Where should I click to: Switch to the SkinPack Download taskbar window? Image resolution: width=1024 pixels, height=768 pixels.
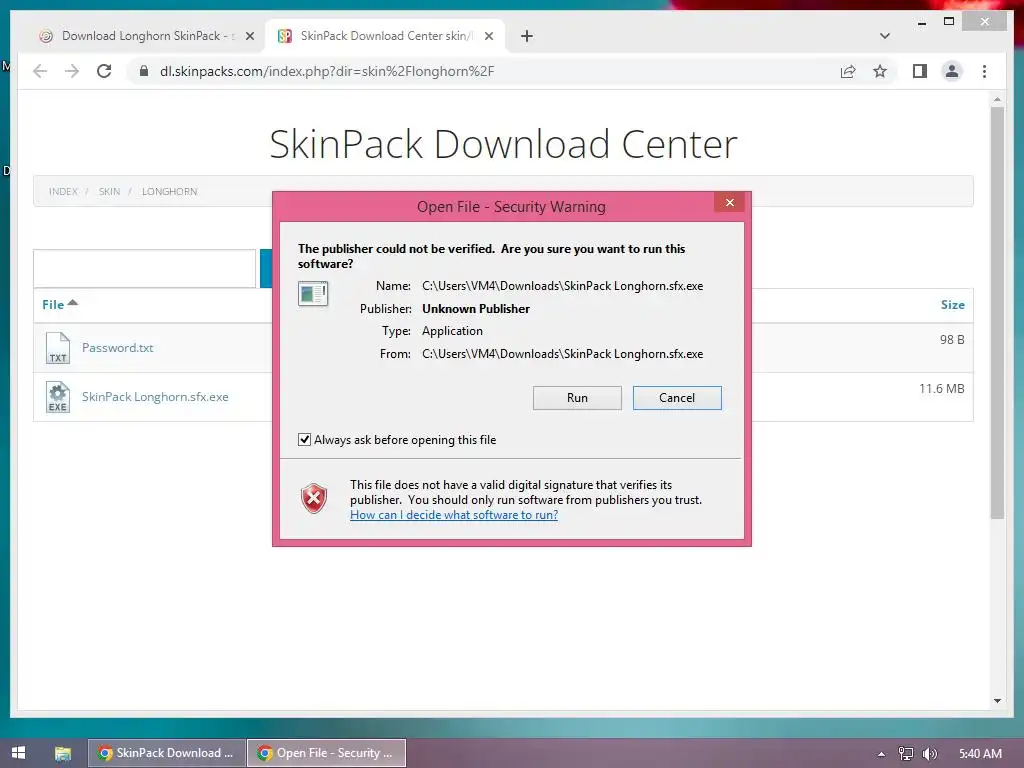167,753
